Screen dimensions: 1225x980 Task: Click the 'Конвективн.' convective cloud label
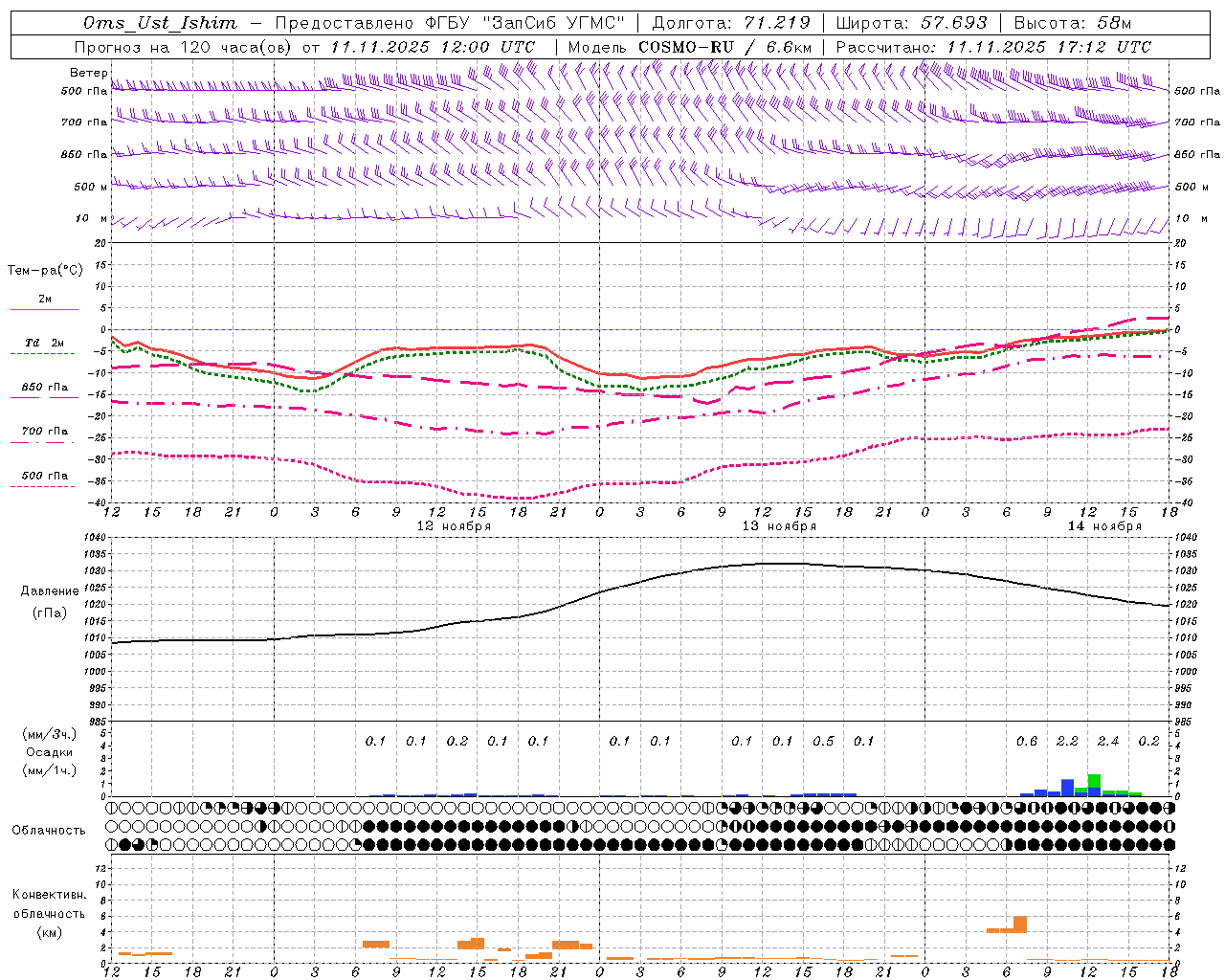click(x=49, y=895)
